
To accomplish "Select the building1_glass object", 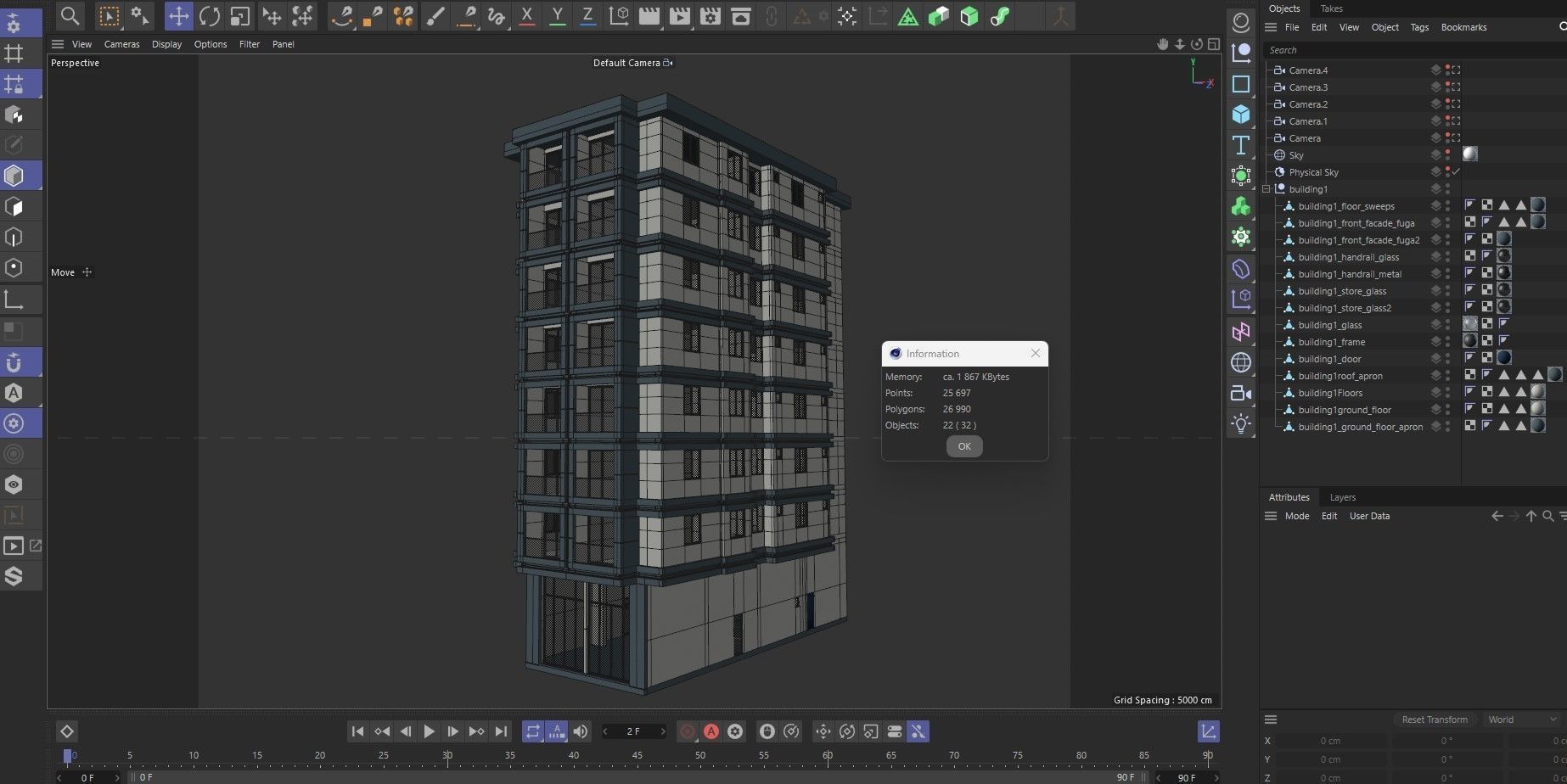I will [x=1329, y=325].
